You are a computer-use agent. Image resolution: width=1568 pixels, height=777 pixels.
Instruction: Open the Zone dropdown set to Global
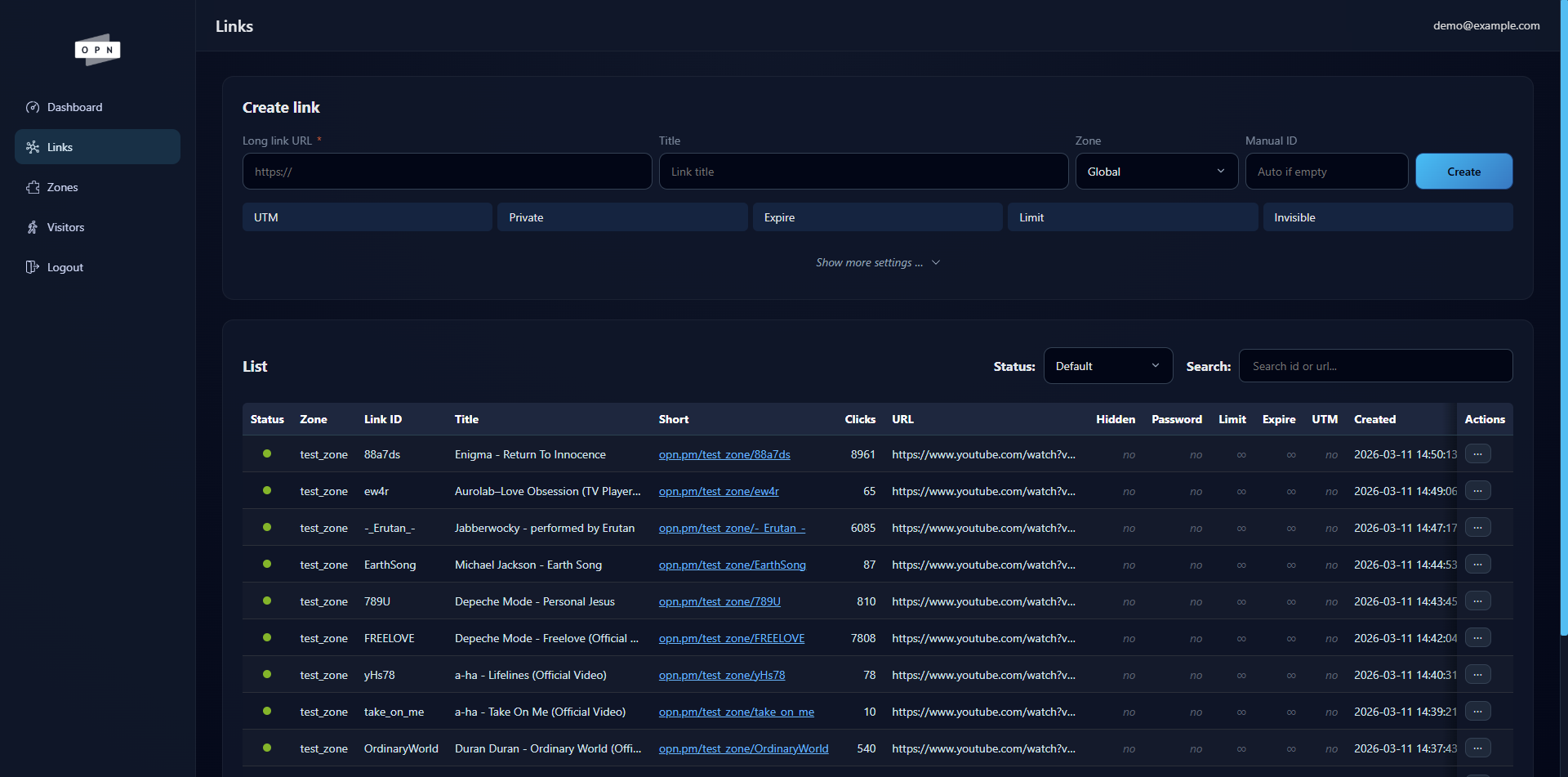click(x=1156, y=172)
